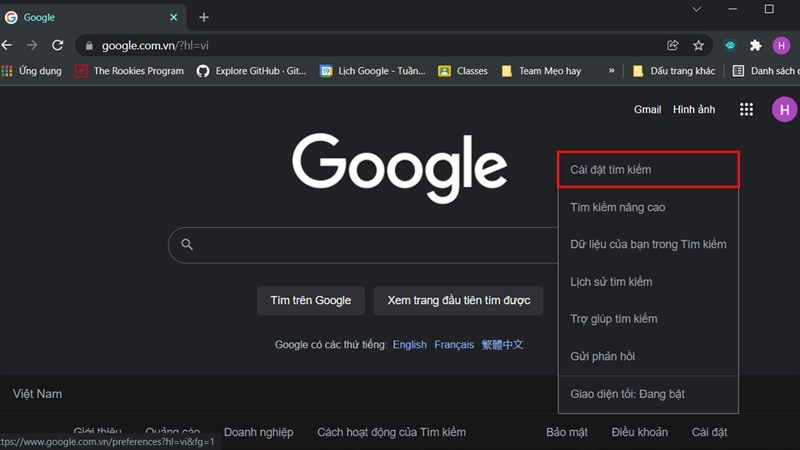
Task: Click the browser back arrow
Action: tap(8, 45)
